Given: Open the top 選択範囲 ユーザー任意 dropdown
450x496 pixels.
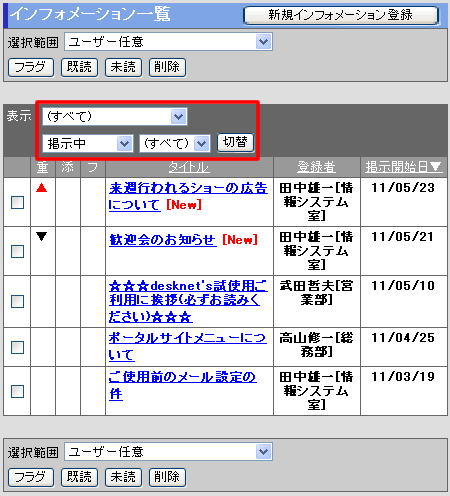Looking at the screenshot, I should click(x=168, y=42).
